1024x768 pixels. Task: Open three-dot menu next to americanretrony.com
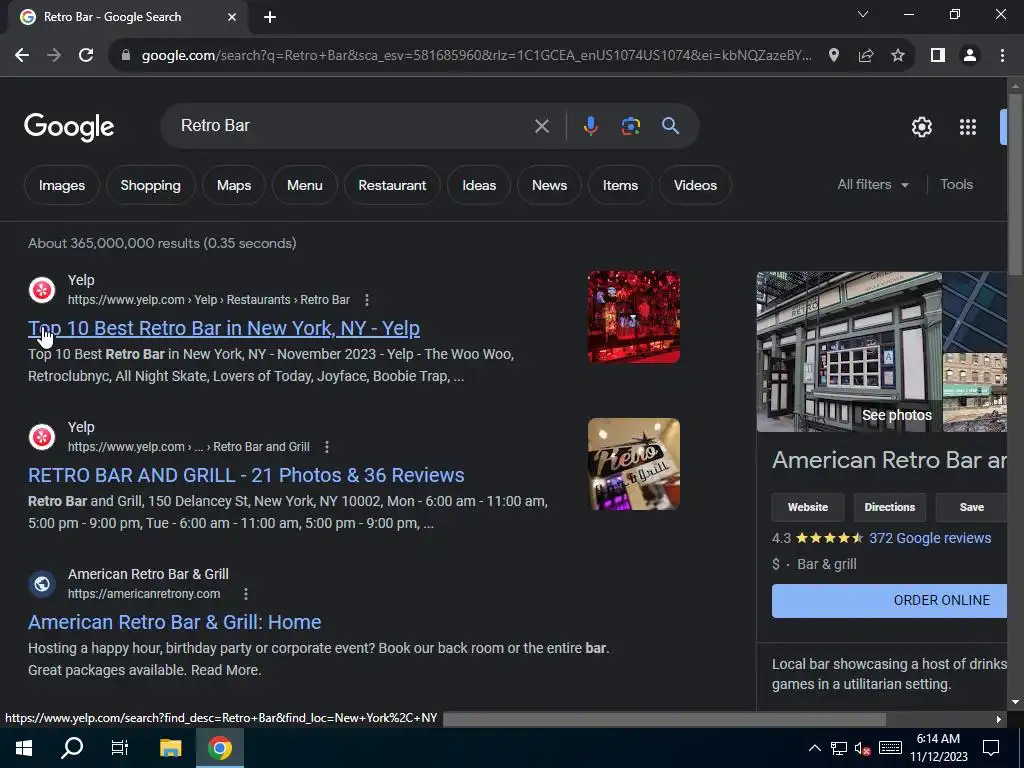click(246, 594)
